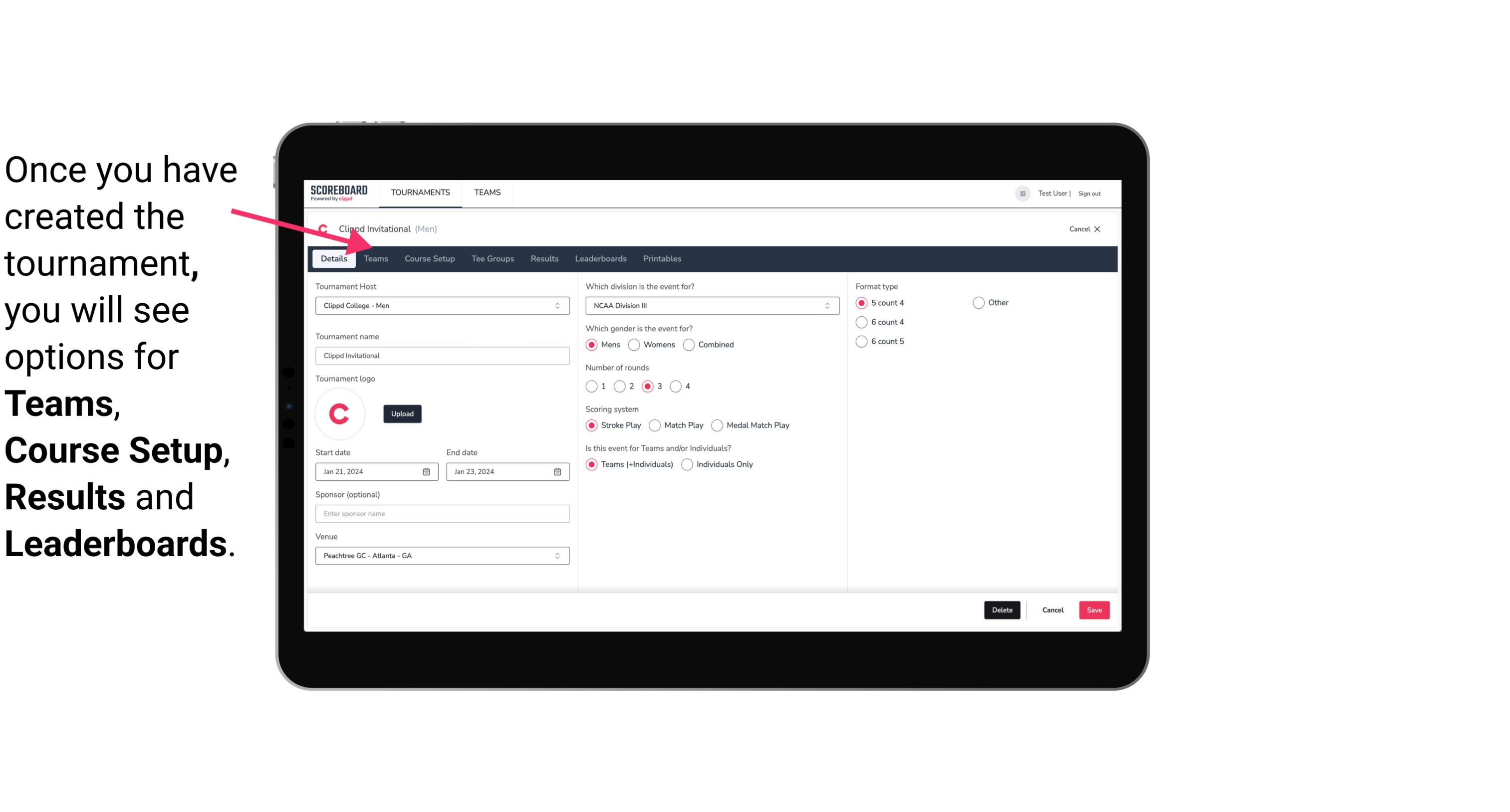Switch to the Teams tab
This screenshot has height=812, width=1510.
pyautogui.click(x=376, y=258)
